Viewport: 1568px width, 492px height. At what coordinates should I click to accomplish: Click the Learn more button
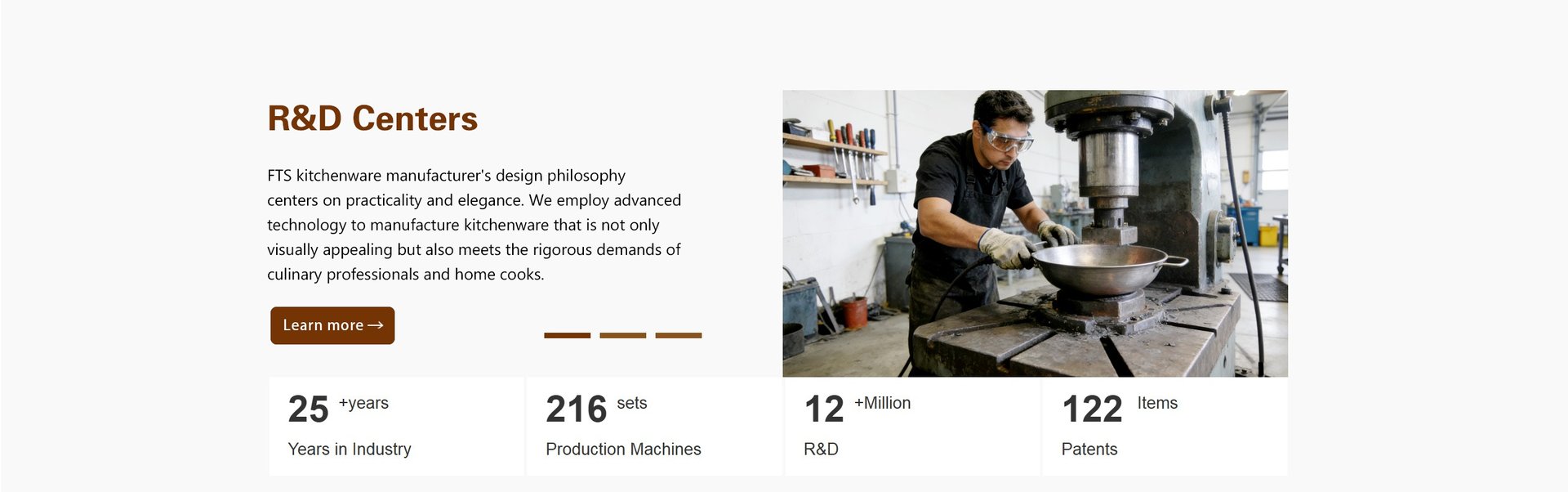coord(332,325)
